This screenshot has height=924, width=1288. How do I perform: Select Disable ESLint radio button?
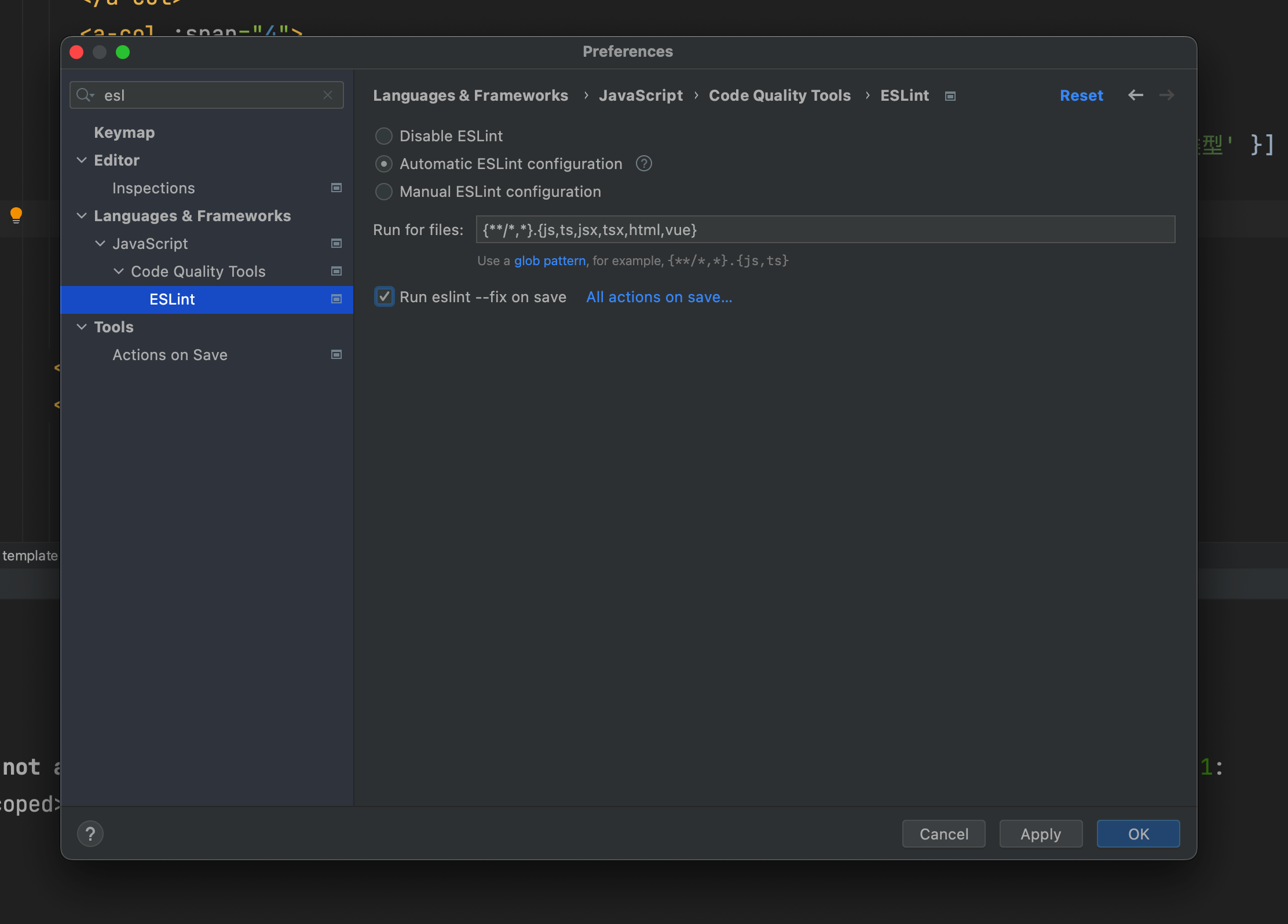click(x=383, y=135)
